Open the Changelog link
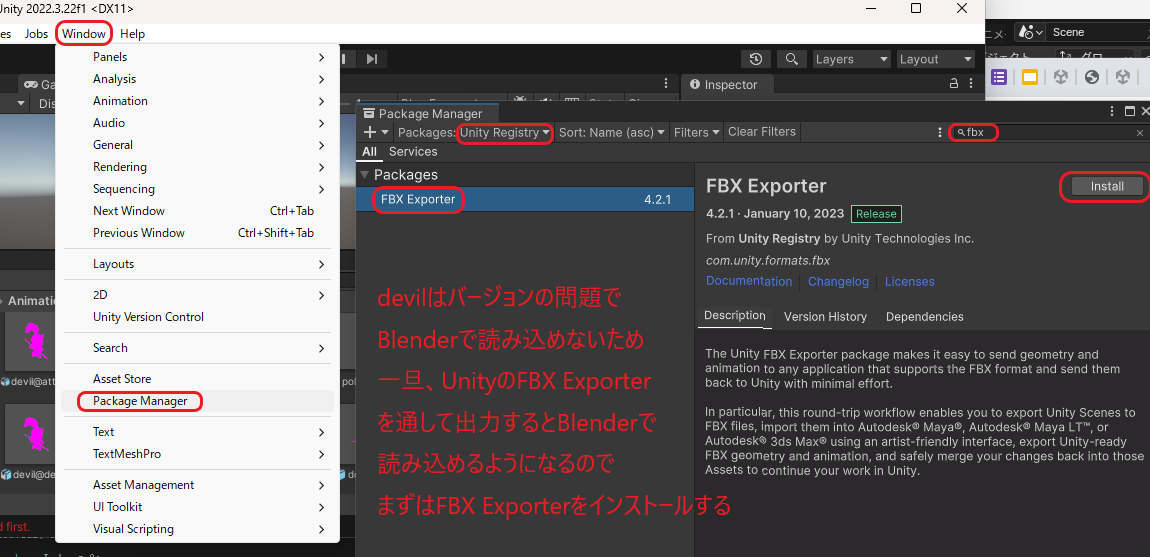This screenshot has height=557, width=1150. click(x=838, y=282)
